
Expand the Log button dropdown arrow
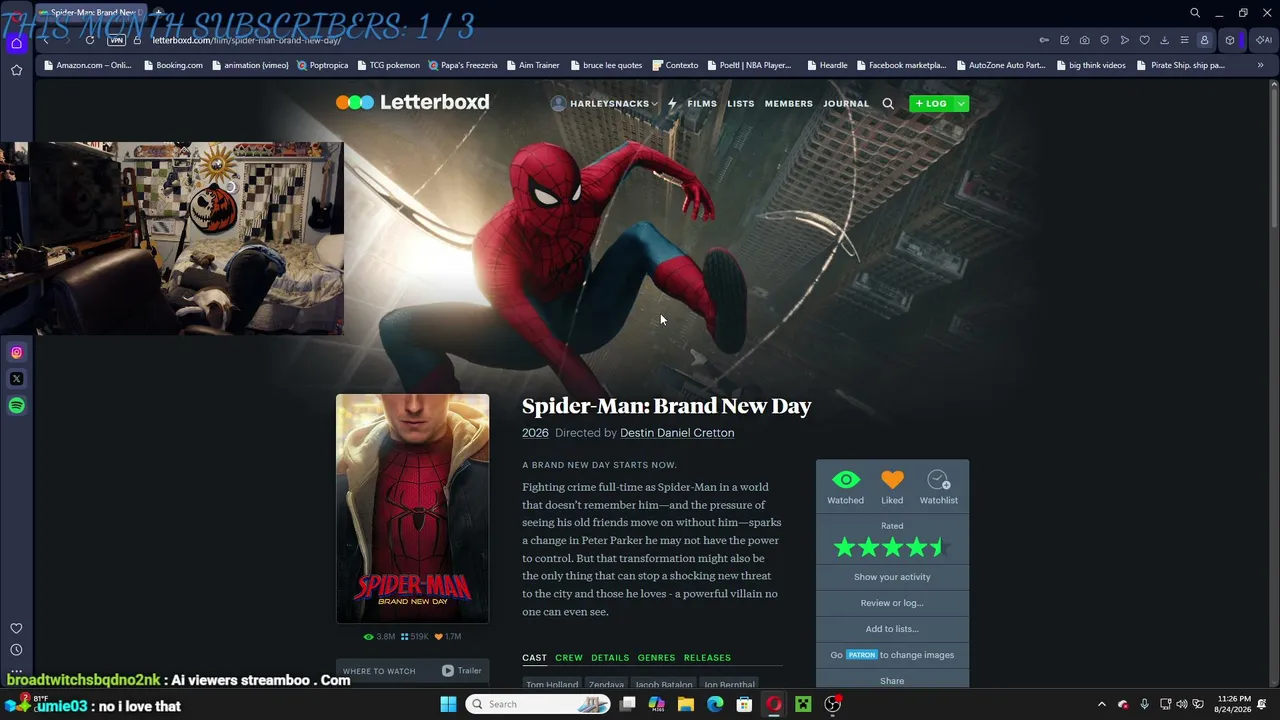pos(961,104)
